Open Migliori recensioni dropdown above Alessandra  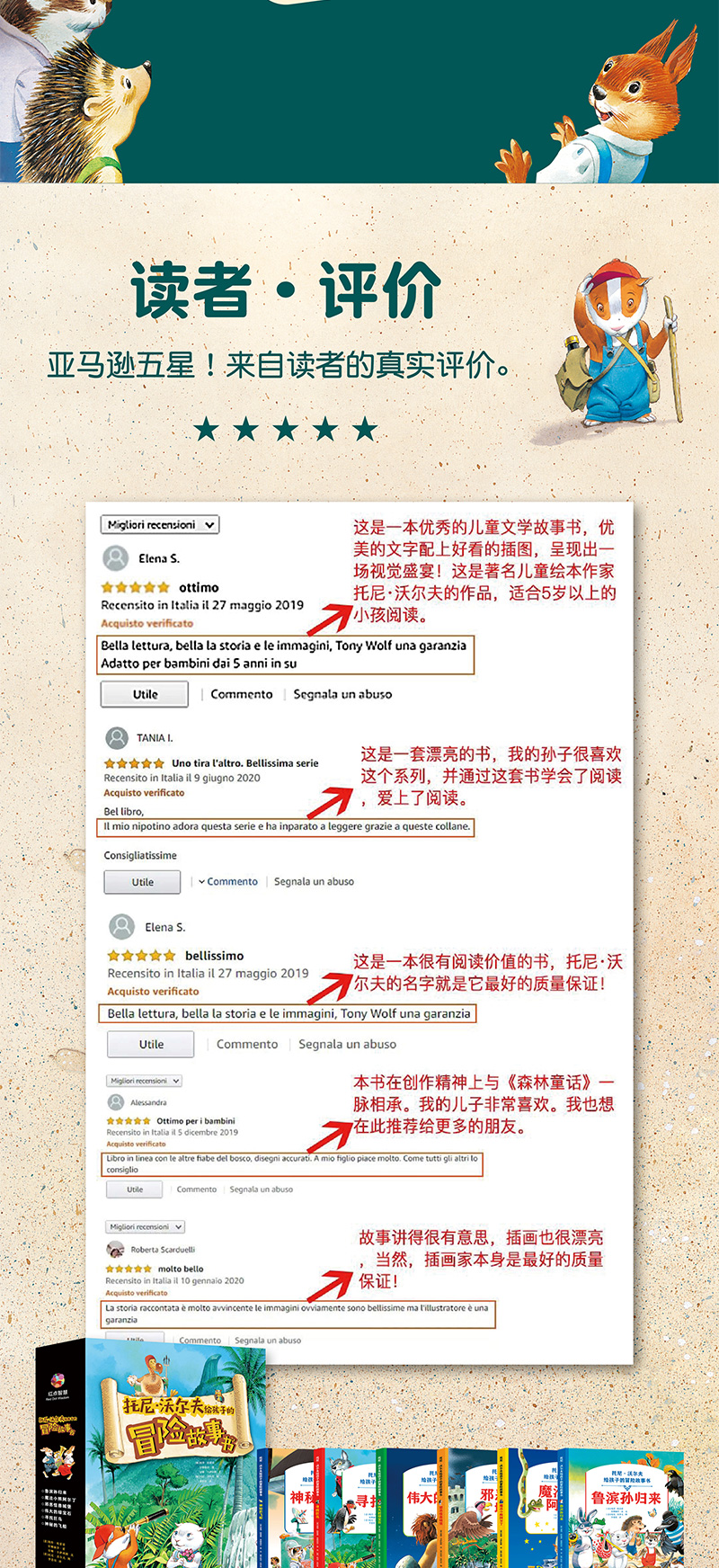[145, 1081]
